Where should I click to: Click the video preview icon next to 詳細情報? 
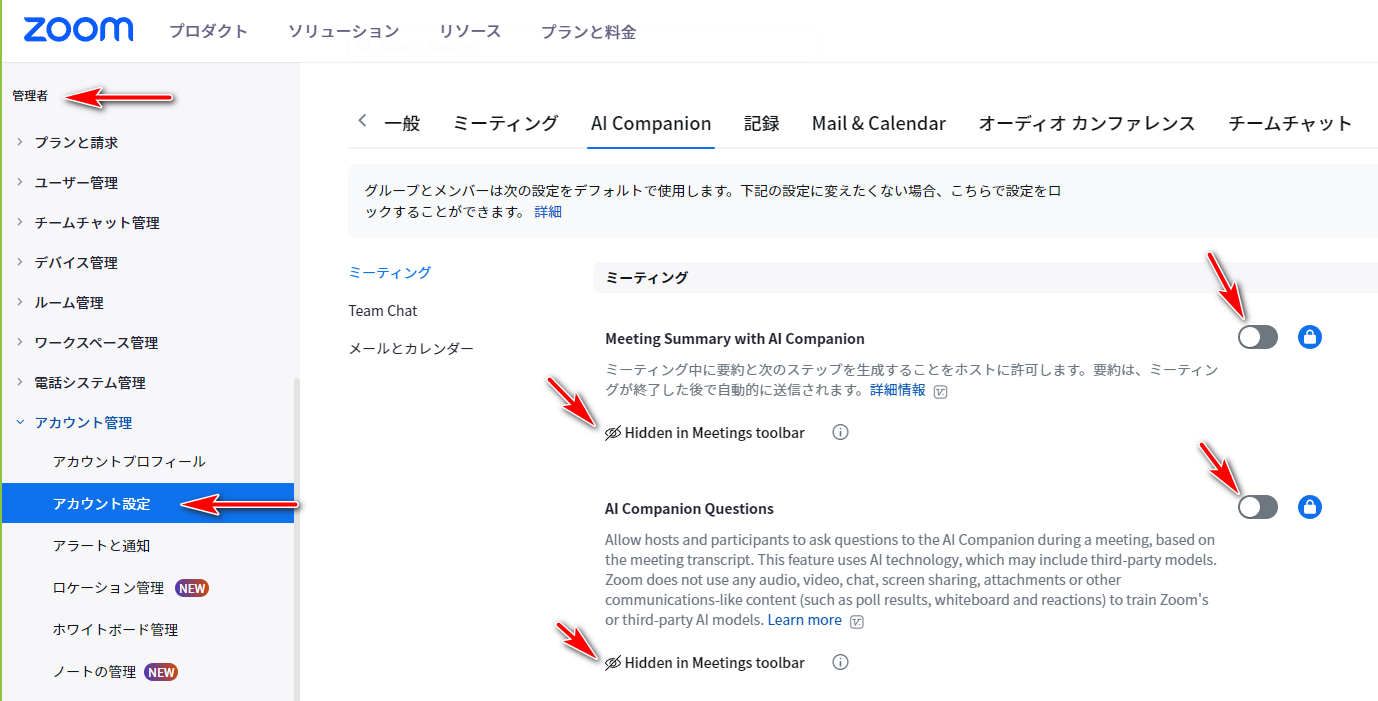pyautogui.click(x=937, y=390)
